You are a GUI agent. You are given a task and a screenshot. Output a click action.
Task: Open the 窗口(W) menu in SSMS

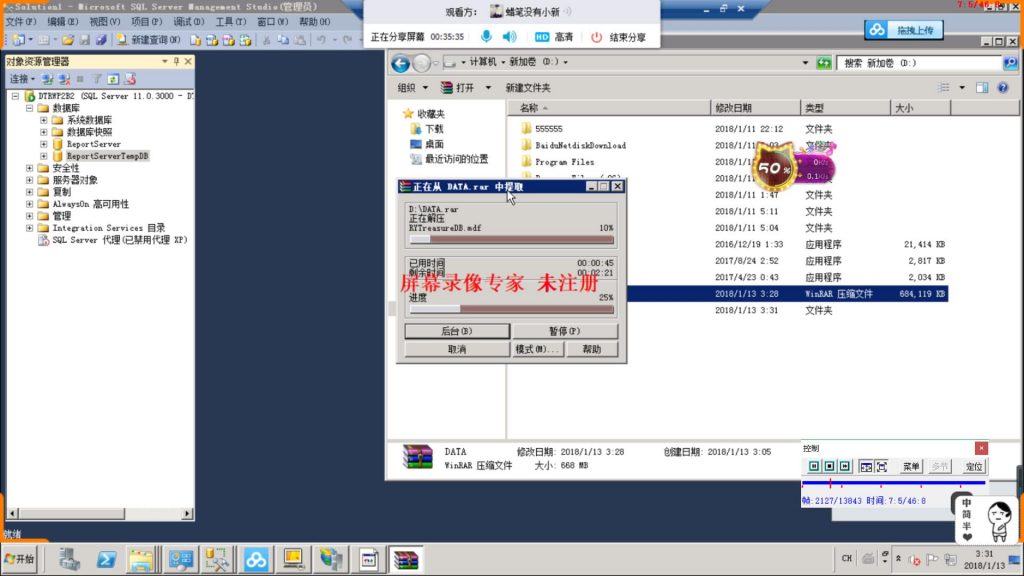[272, 22]
